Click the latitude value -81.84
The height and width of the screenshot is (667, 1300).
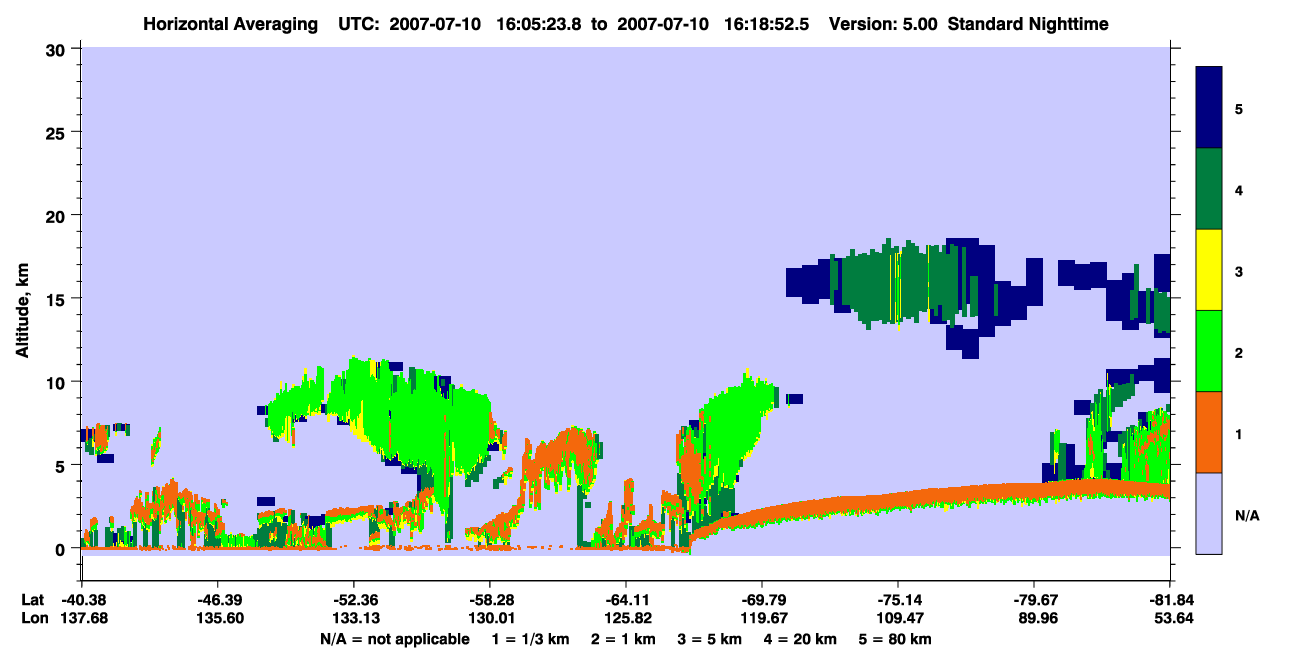click(x=1170, y=600)
